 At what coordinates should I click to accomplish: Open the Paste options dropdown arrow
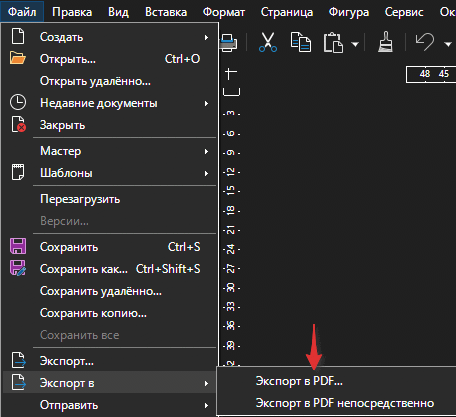(x=355, y=44)
